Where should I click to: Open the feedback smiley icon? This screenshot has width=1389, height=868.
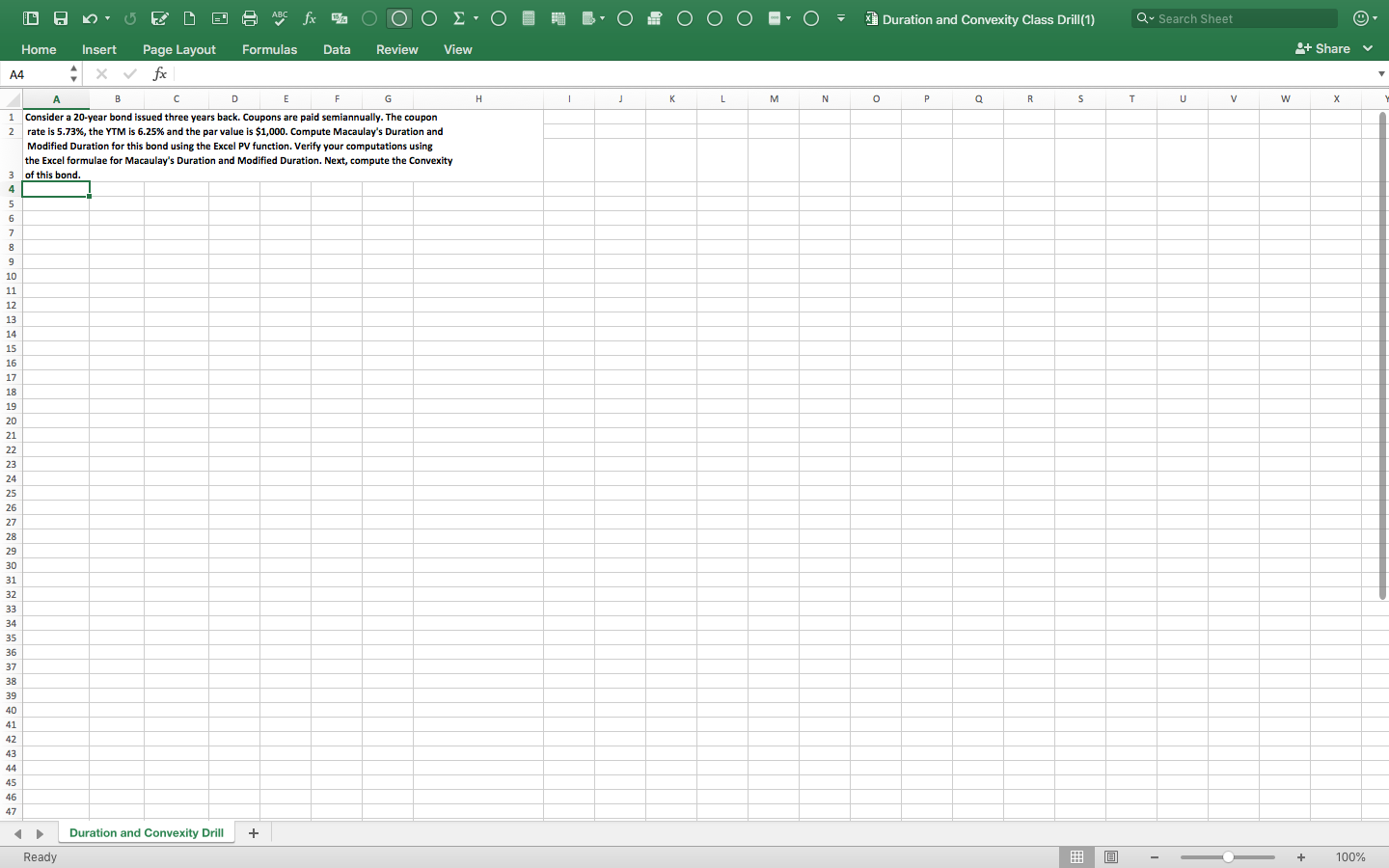[1360, 17]
